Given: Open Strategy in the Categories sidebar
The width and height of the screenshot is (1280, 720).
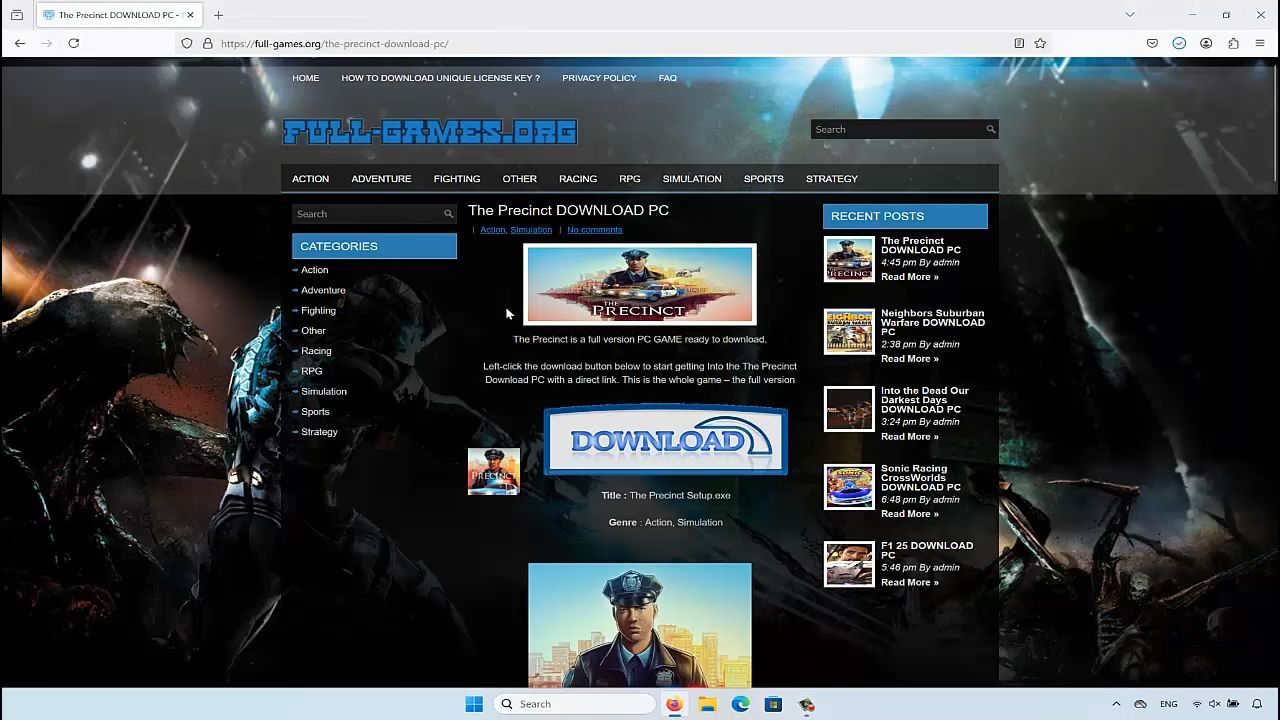Looking at the screenshot, I should pyautogui.click(x=319, y=432).
